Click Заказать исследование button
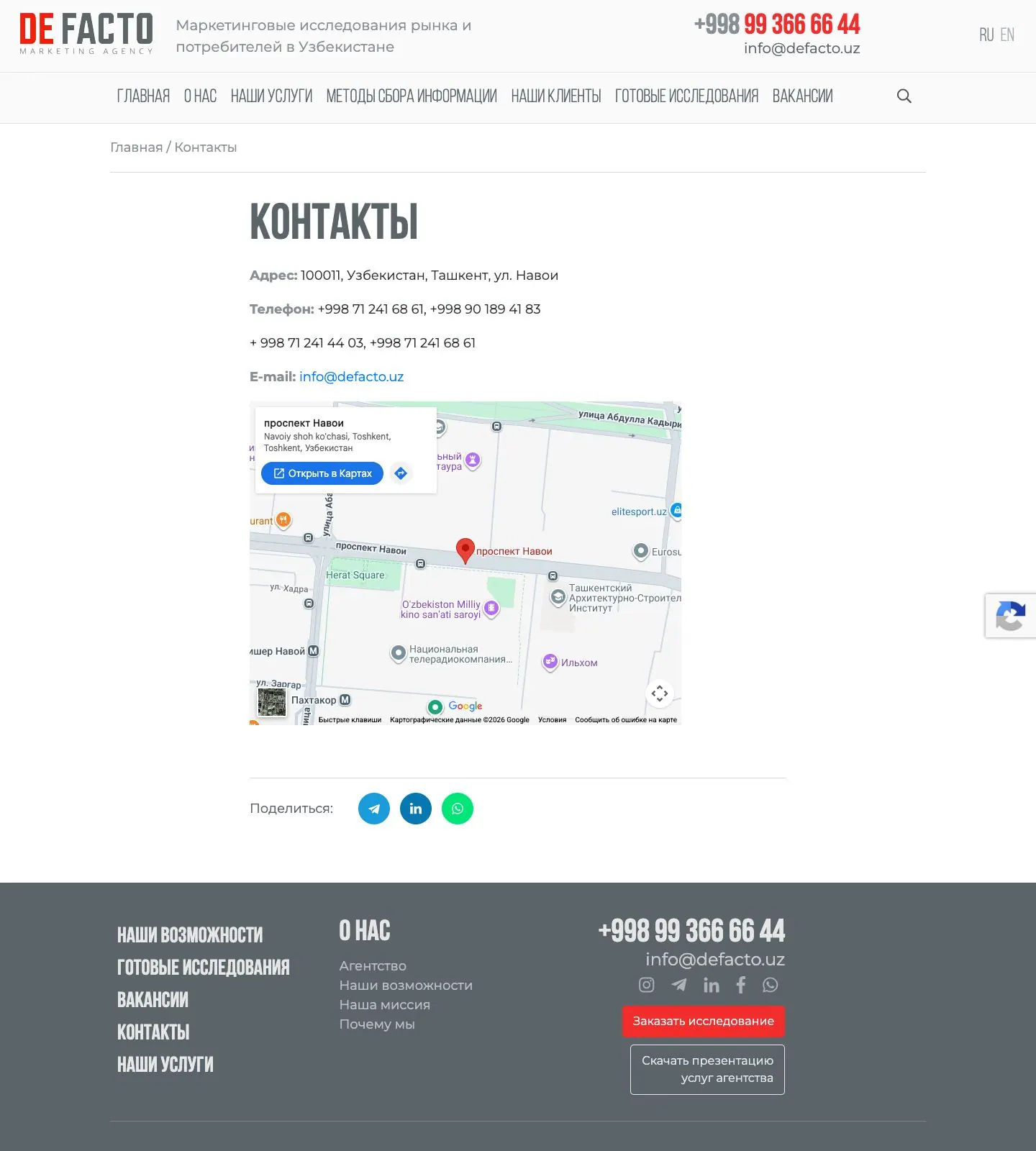 click(x=703, y=1022)
